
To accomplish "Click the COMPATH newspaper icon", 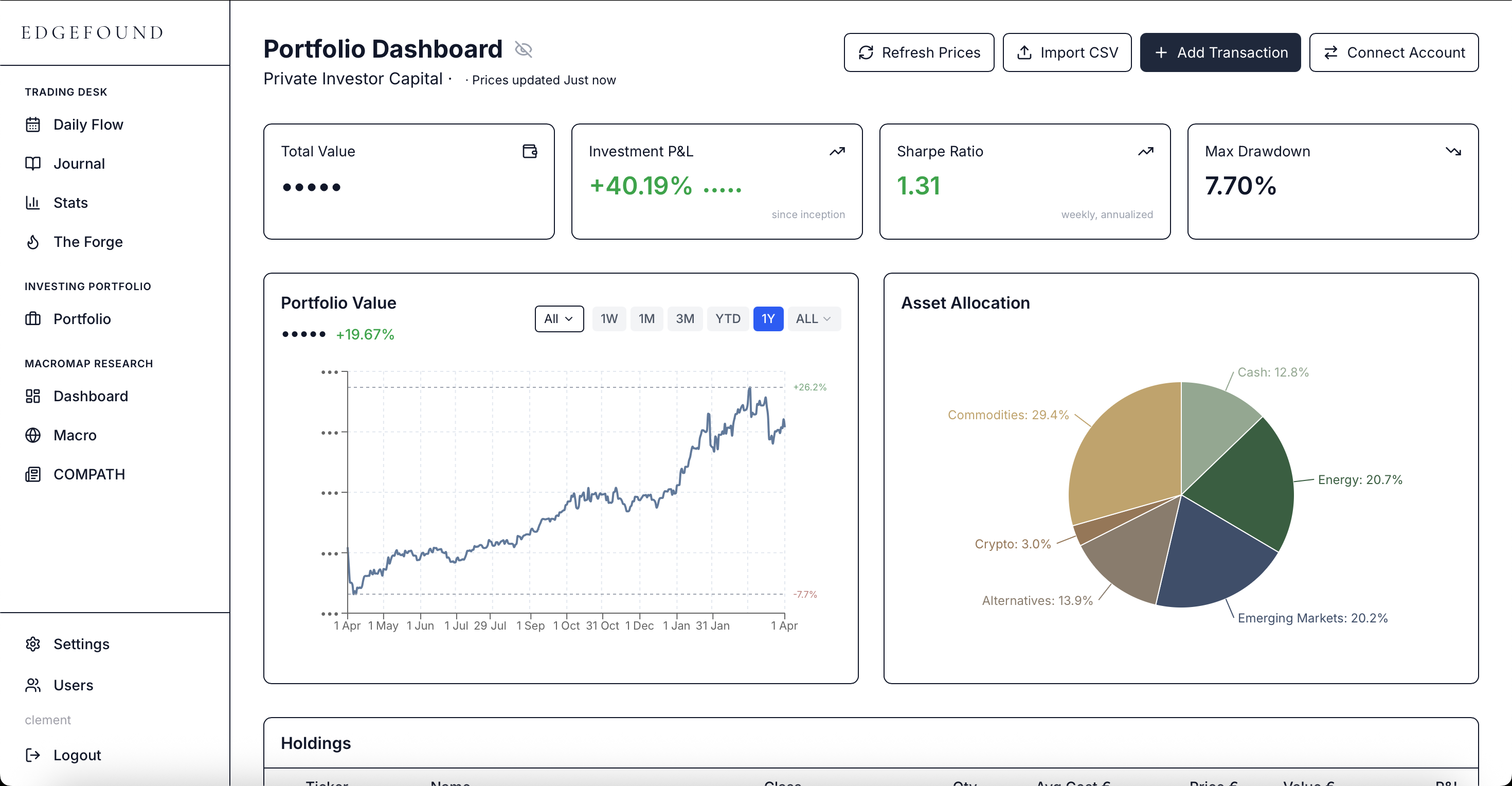I will pos(33,474).
